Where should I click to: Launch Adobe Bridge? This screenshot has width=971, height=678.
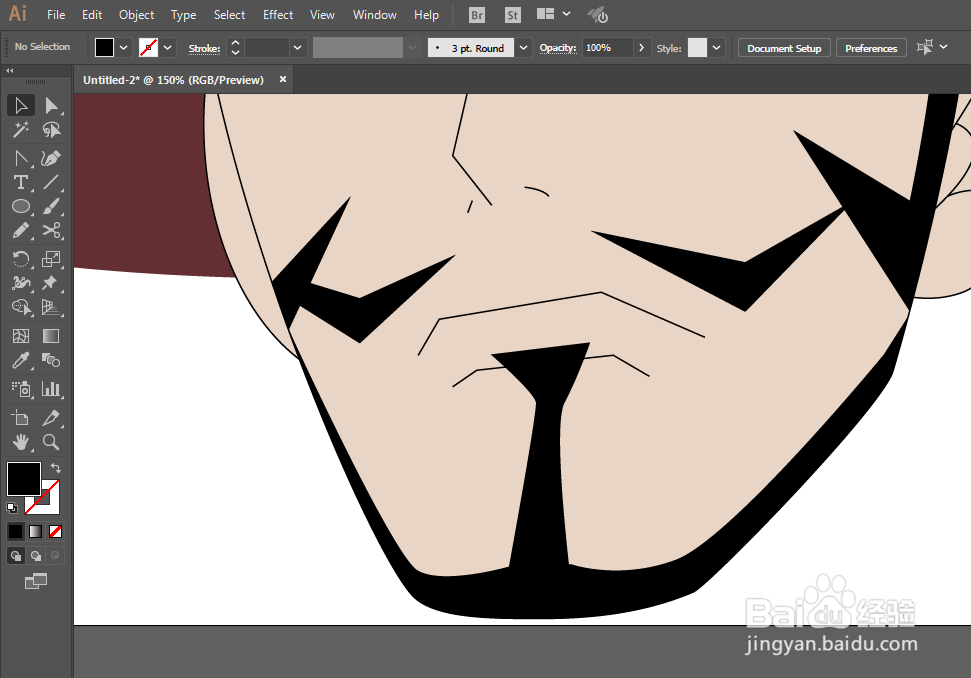(x=477, y=15)
